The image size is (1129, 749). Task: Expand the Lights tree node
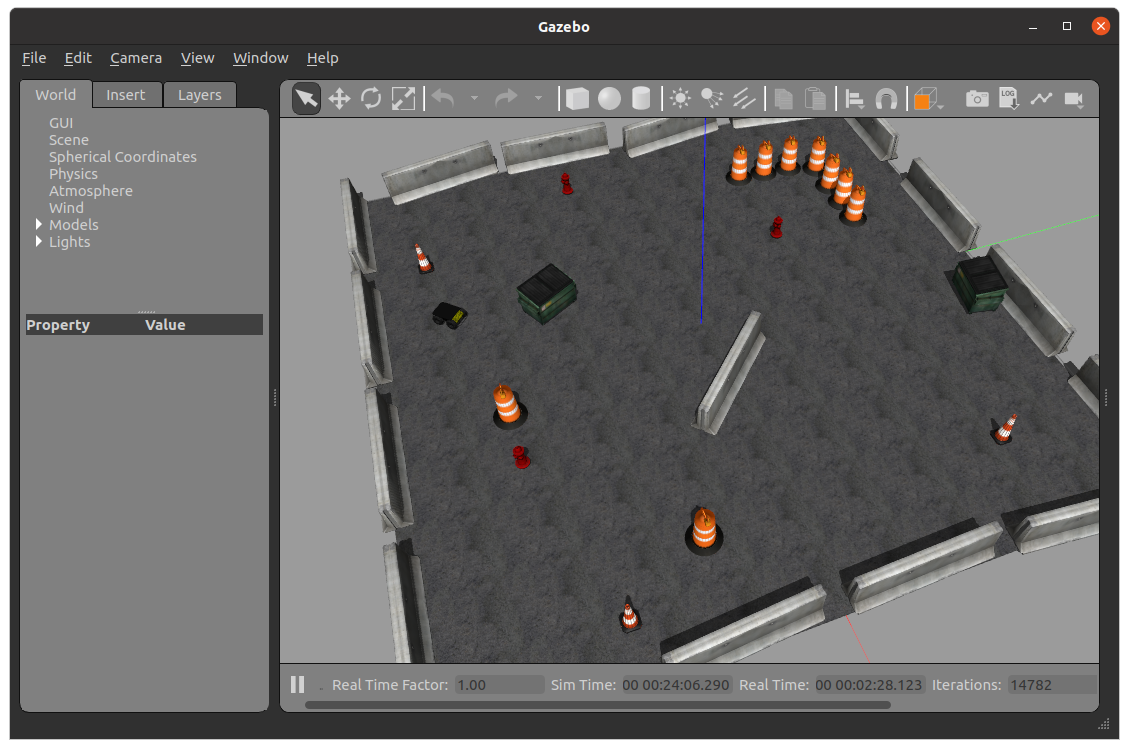tap(39, 242)
